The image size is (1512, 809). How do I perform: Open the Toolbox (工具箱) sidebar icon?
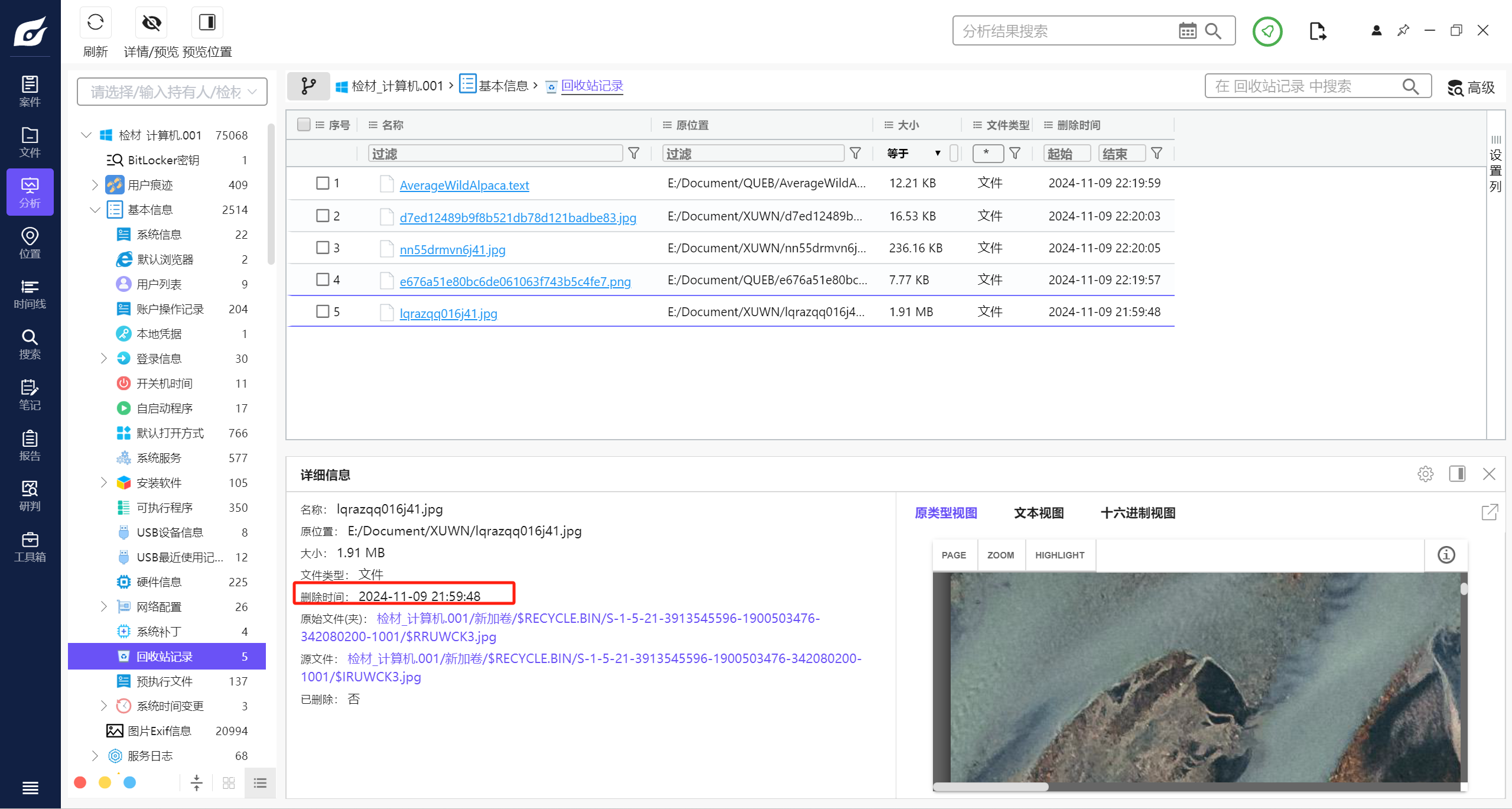pos(30,547)
